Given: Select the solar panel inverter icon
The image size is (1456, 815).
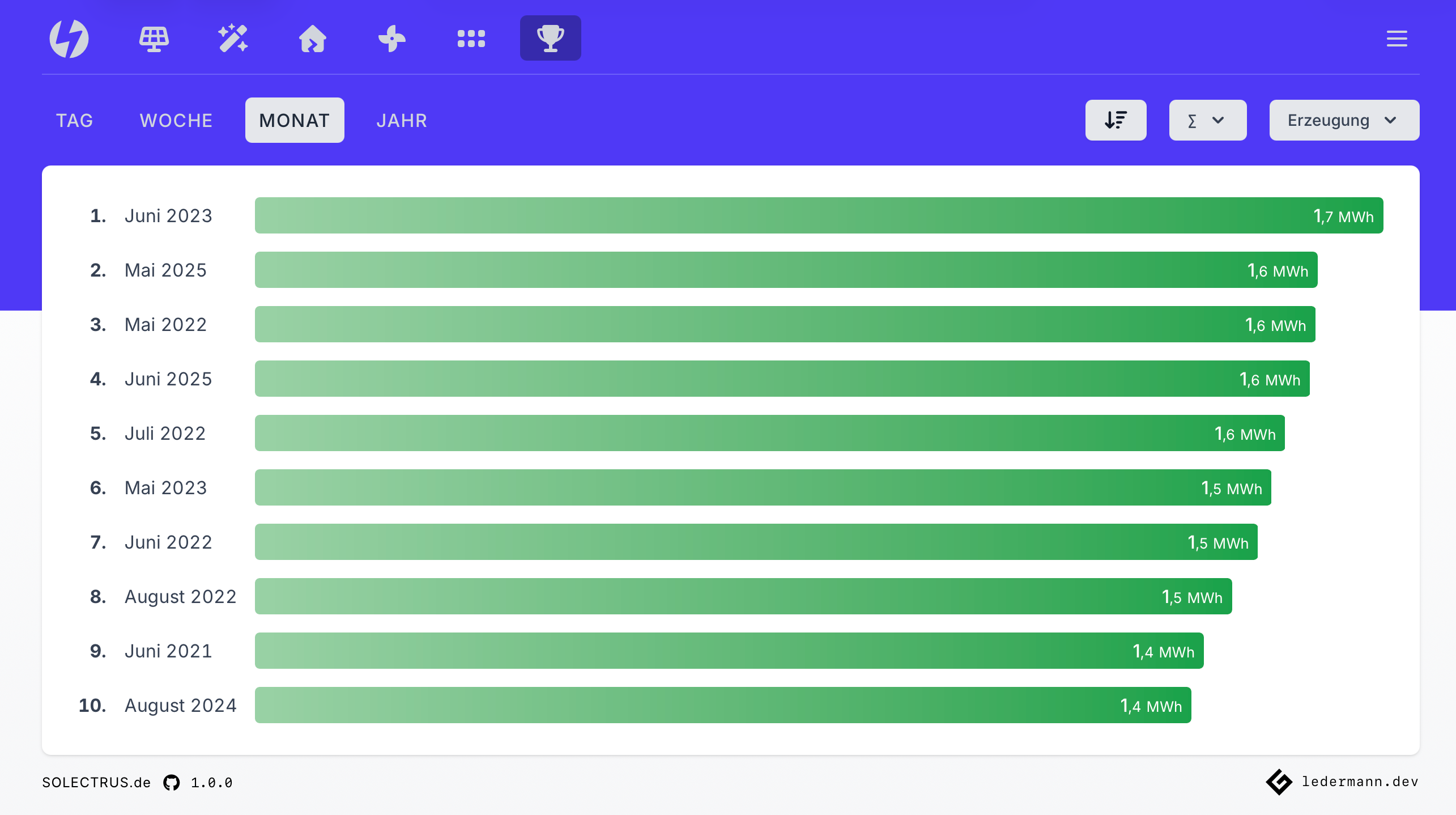Looking at the screenshot, I should [154, 38].
